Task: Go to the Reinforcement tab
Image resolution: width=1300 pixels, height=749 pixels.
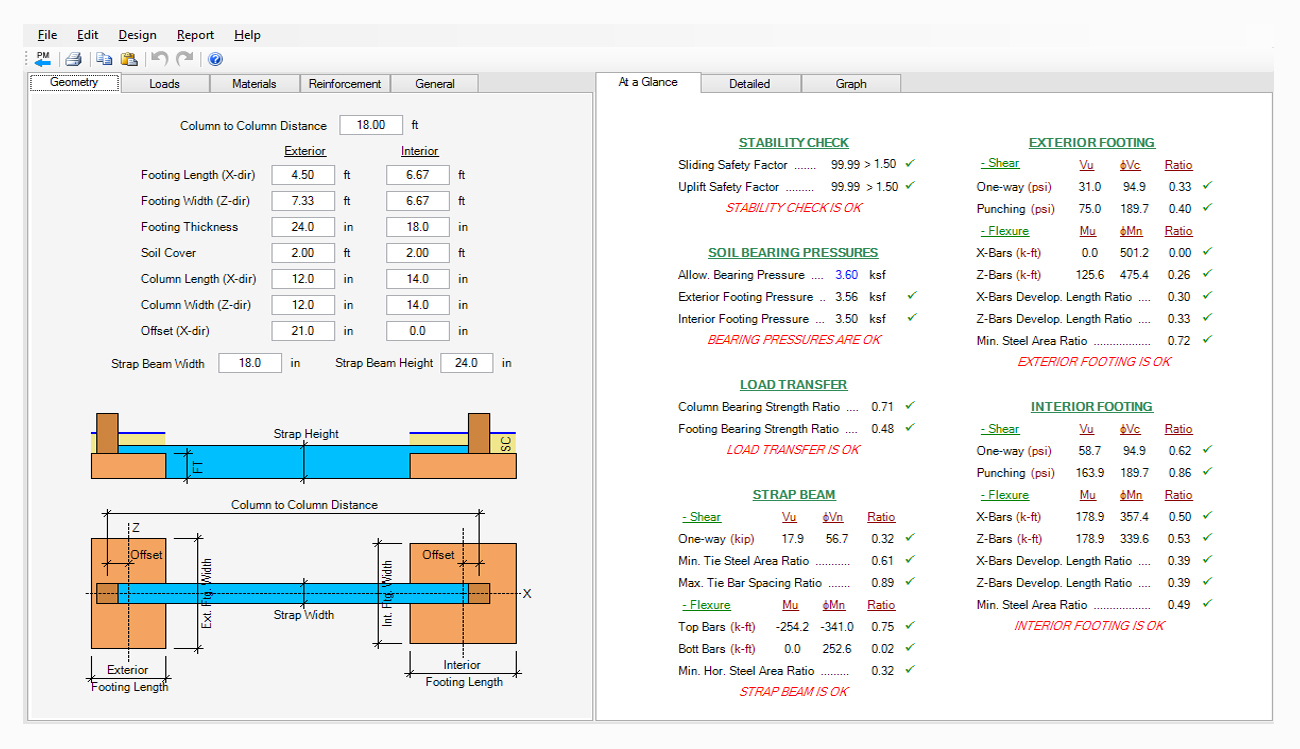Action: pyautogui.click(x=344, y=84)
